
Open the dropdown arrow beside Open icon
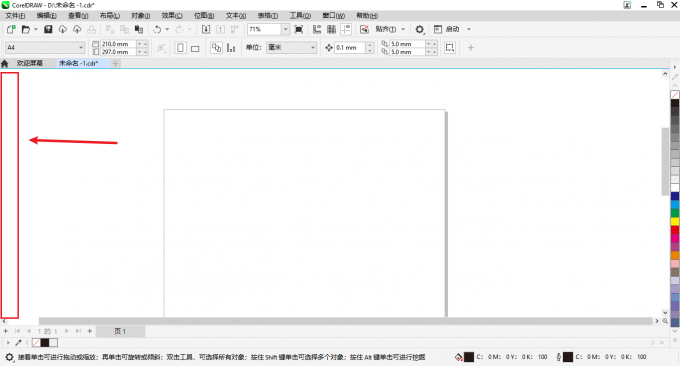(x=36, y=29)
